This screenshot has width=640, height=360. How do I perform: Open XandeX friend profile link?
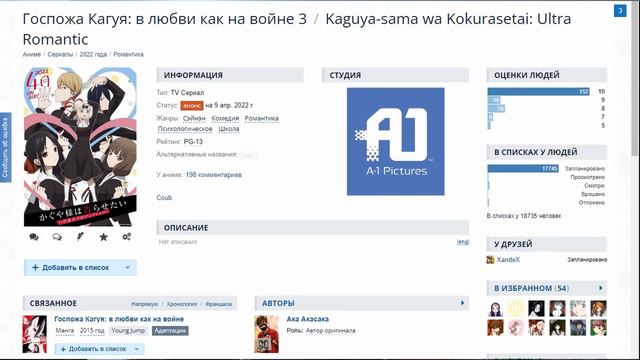coord(508,260)
